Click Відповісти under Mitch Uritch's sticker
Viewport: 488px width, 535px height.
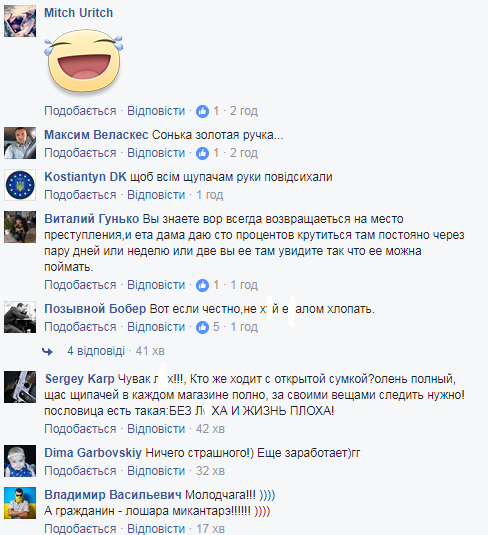[x=156, y=111]
